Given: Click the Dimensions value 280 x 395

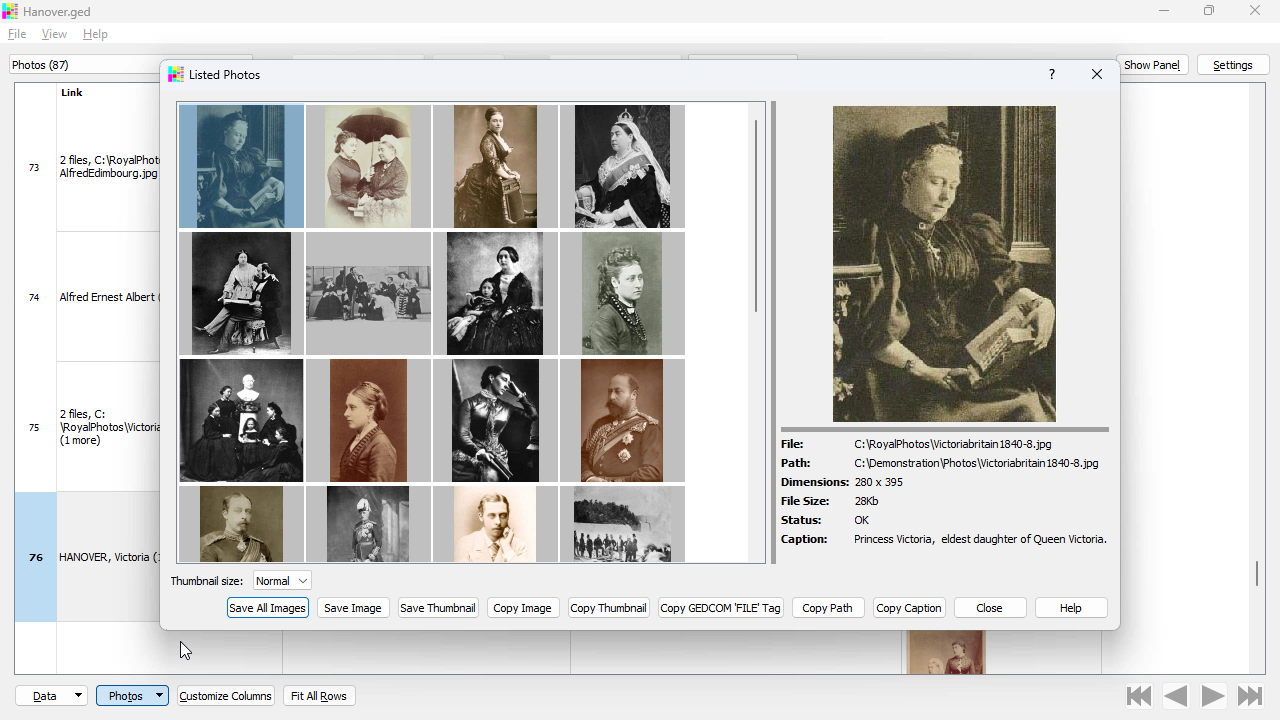Looking at the screenshot, I should (x=878, y=482).
